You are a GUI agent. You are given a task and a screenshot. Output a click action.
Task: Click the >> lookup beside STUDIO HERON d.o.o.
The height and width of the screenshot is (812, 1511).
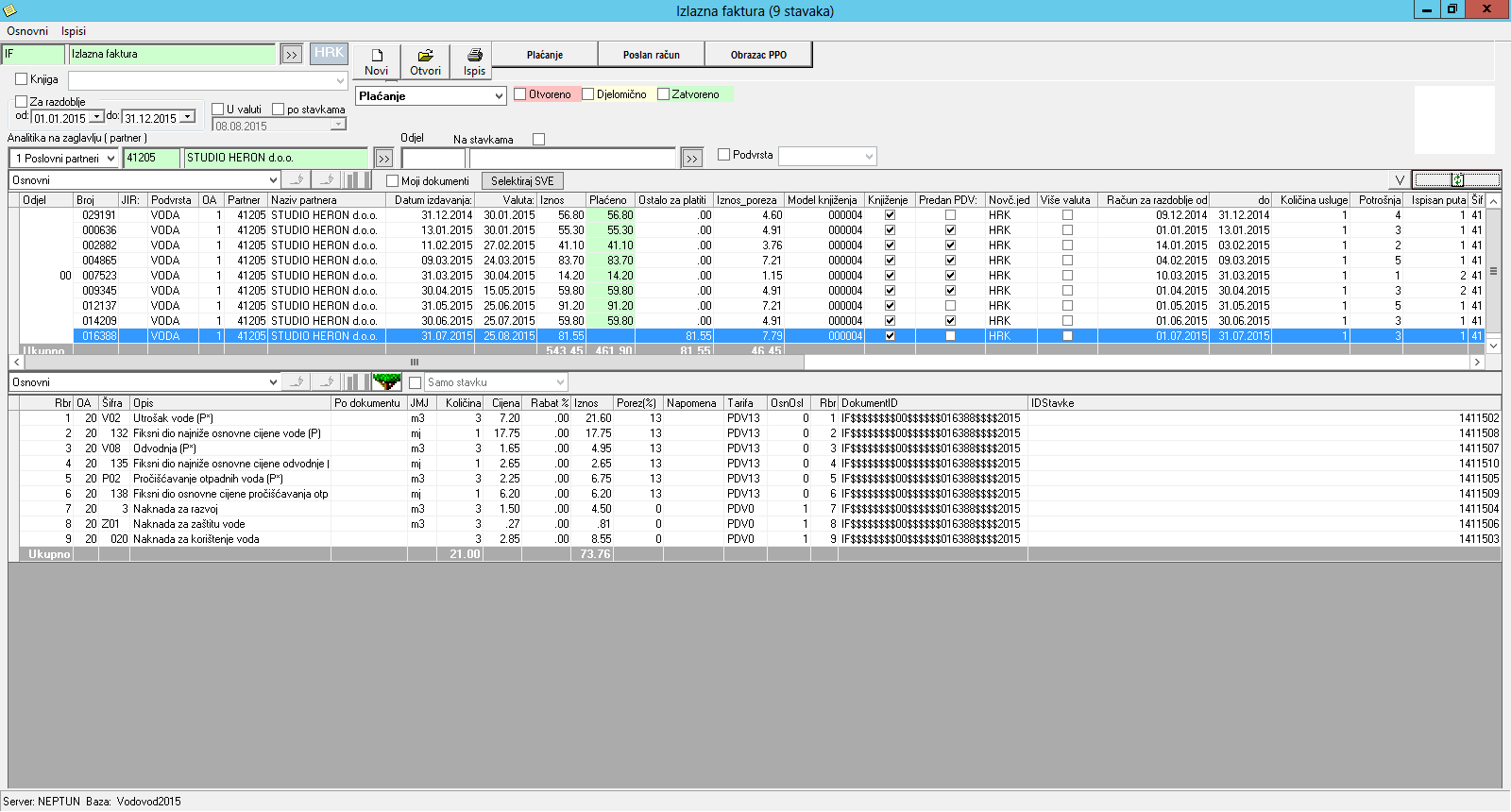point(383,159)
